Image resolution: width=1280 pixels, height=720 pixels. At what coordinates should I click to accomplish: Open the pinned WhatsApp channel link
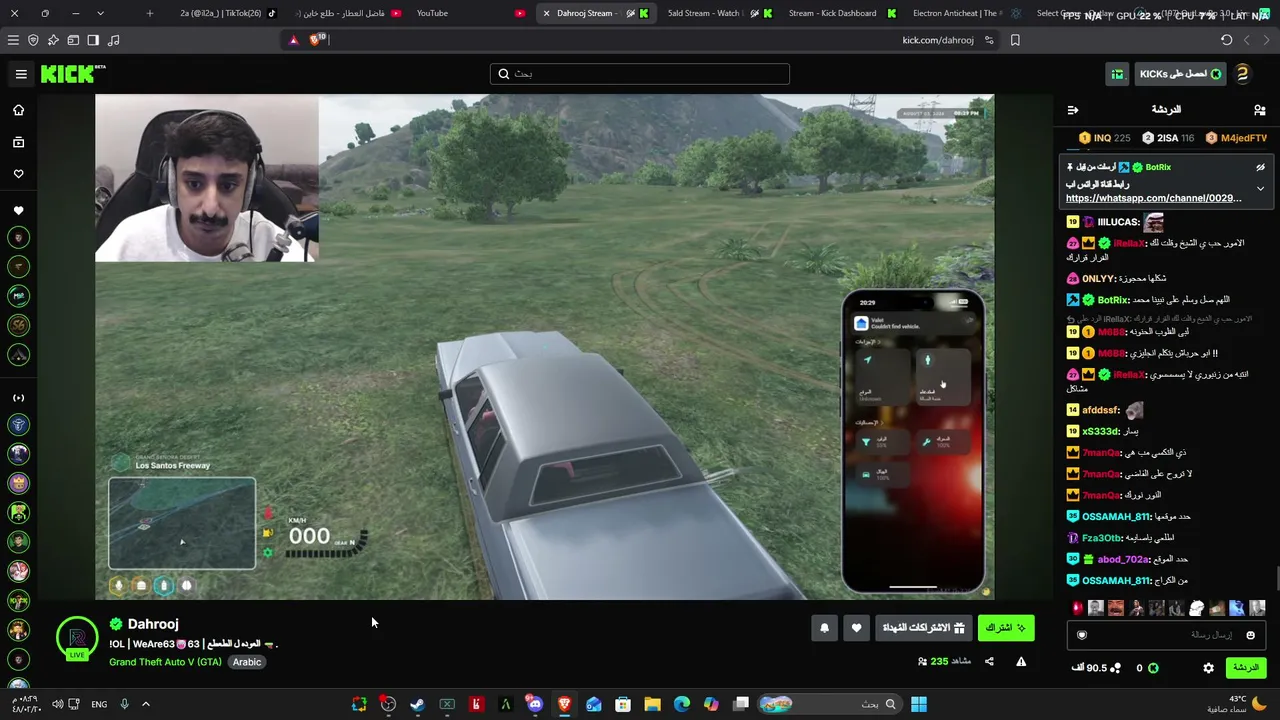1153,198
